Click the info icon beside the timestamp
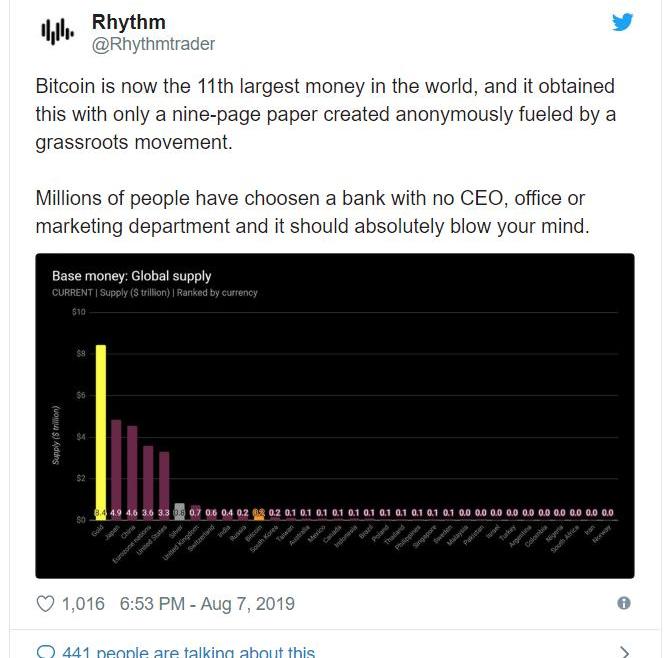This screenshot has height=658, width=672. coord(624,603)
